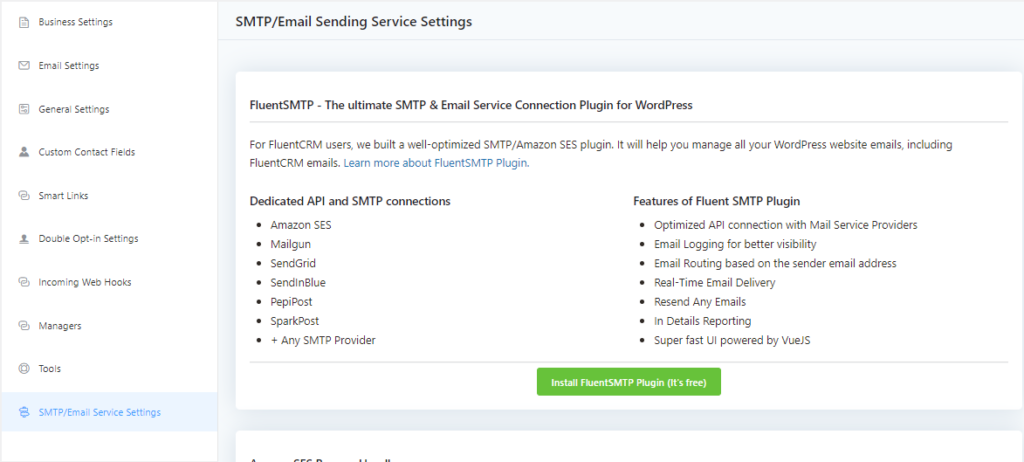
Task: Open the Managers section
Action: (x=108, y=325)
